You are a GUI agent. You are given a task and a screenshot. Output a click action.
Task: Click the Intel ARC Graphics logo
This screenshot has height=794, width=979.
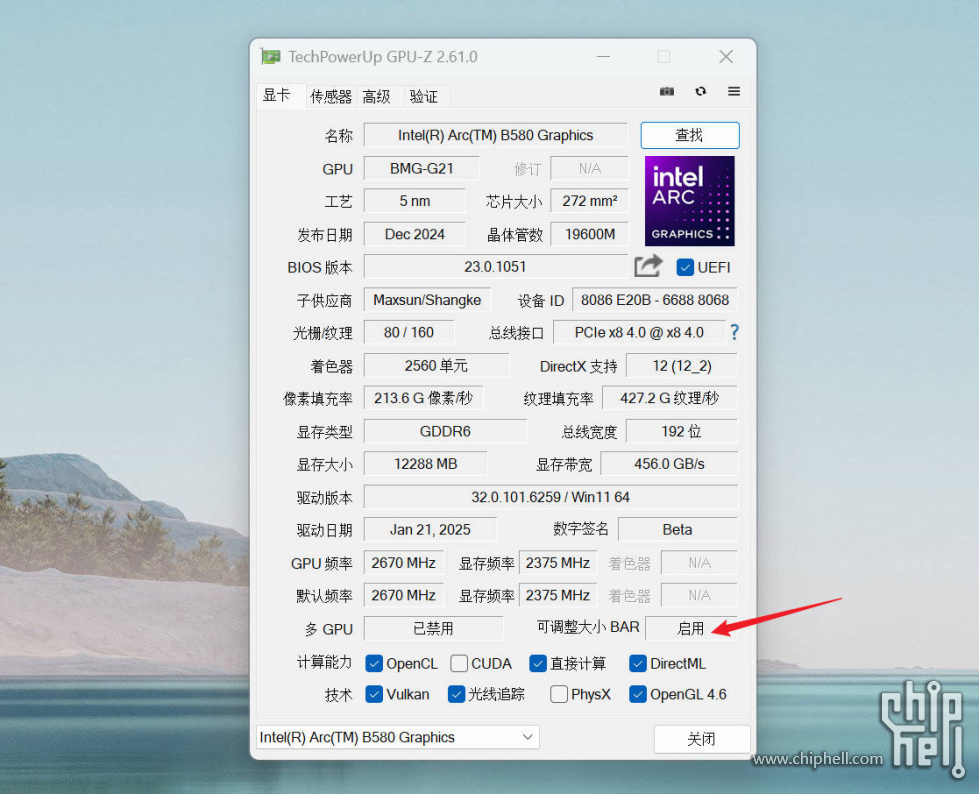pyautogui.click(x=689, y=201)
